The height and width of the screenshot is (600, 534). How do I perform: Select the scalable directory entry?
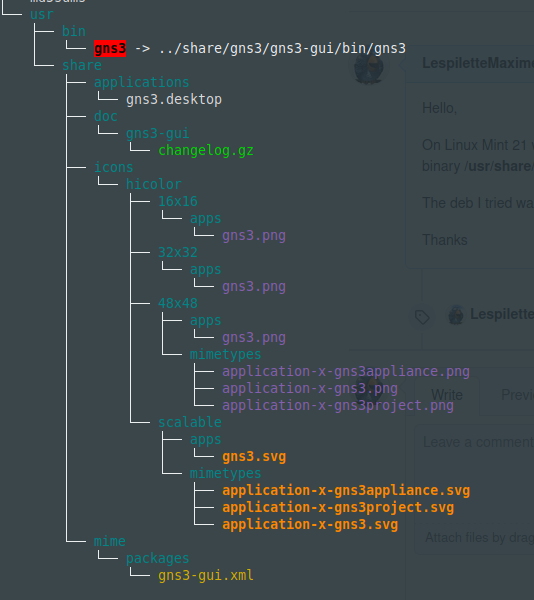click(x=190, y=422)
